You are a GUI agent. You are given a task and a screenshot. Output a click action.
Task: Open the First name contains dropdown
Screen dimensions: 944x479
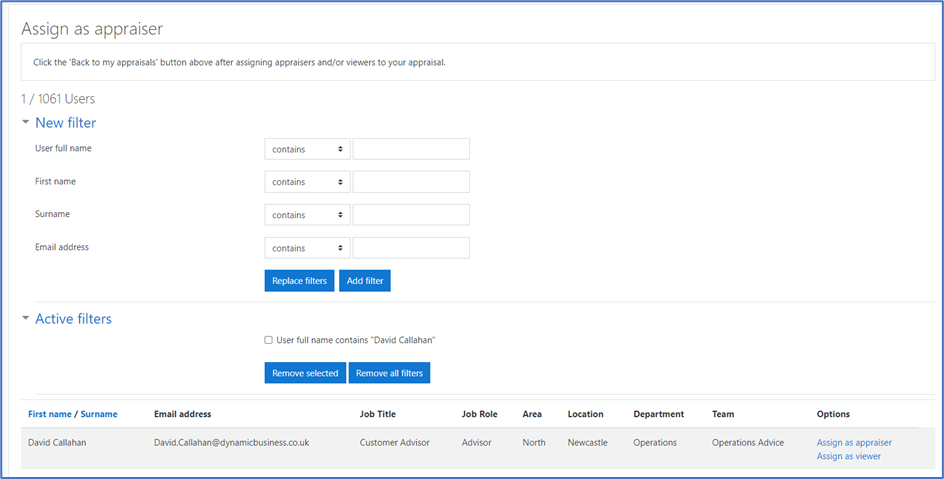point(307,182)
